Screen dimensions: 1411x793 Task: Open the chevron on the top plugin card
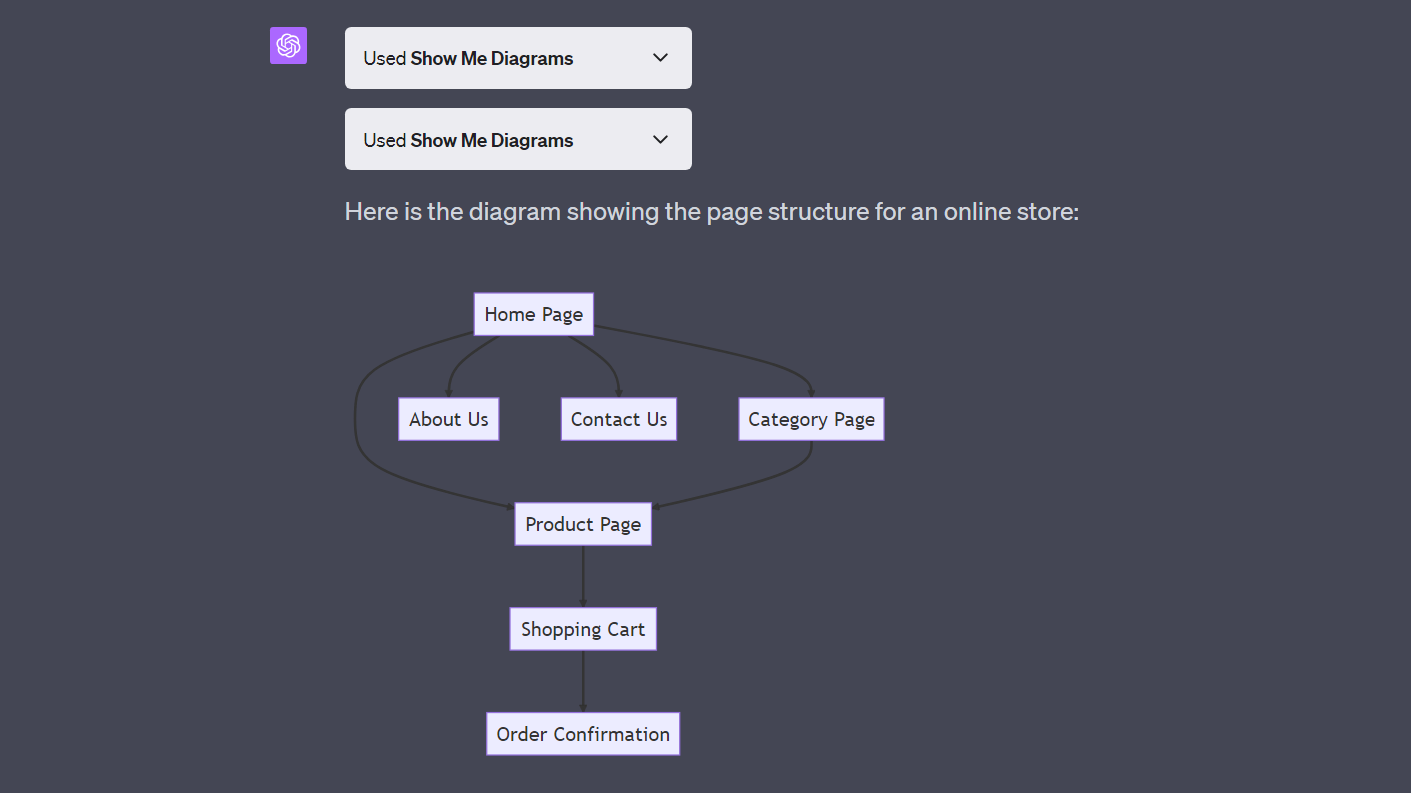point(659,57)
